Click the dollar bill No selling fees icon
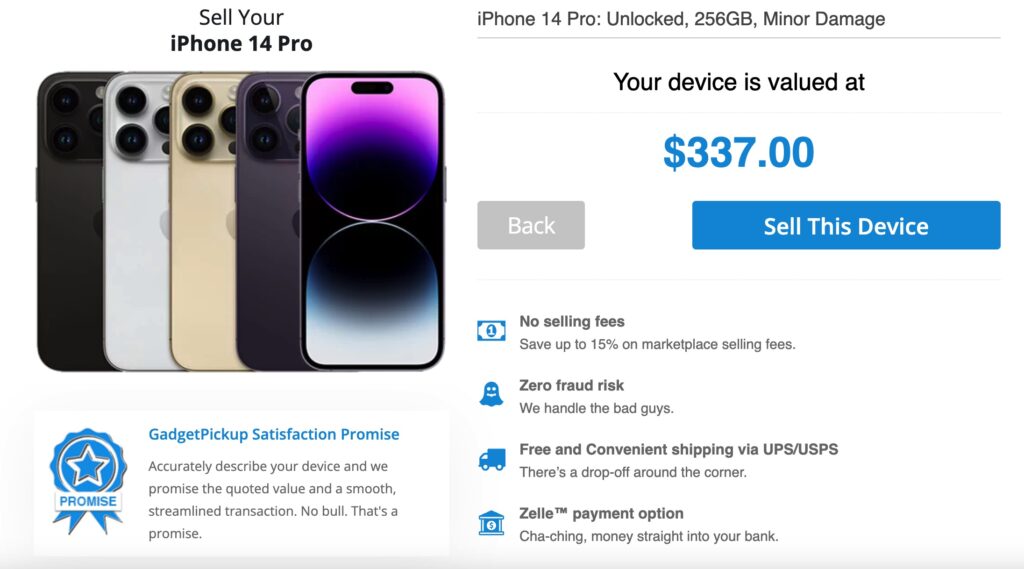Image resolution: width=1024 pixels, height=569 pixels. coord(491,331)
